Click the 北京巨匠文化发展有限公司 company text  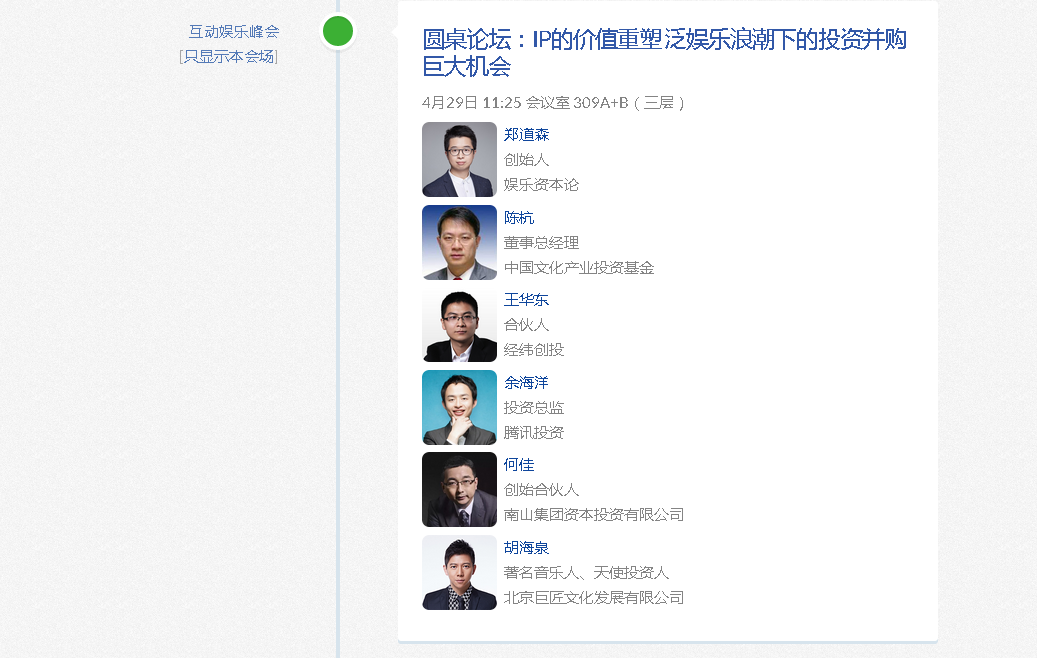tap(594, 598)
